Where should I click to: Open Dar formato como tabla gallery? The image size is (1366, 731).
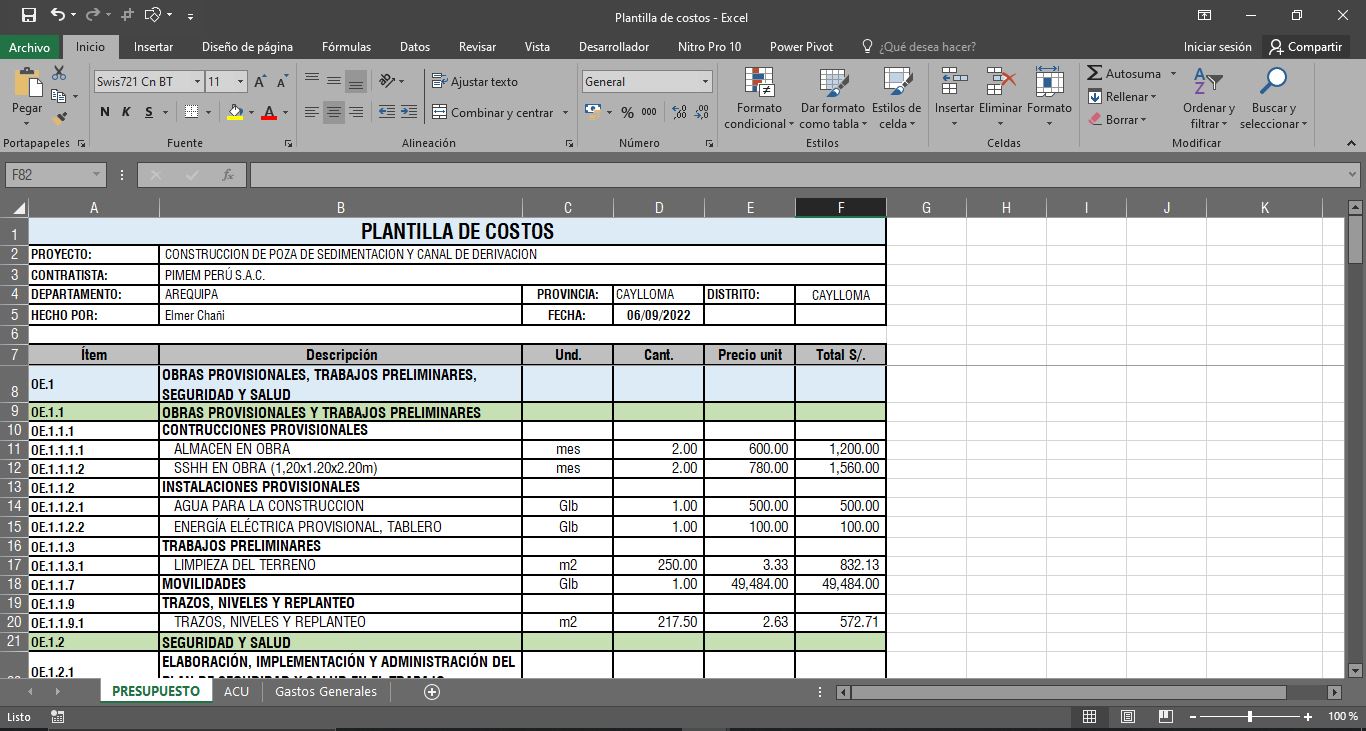tap(832, 98)
